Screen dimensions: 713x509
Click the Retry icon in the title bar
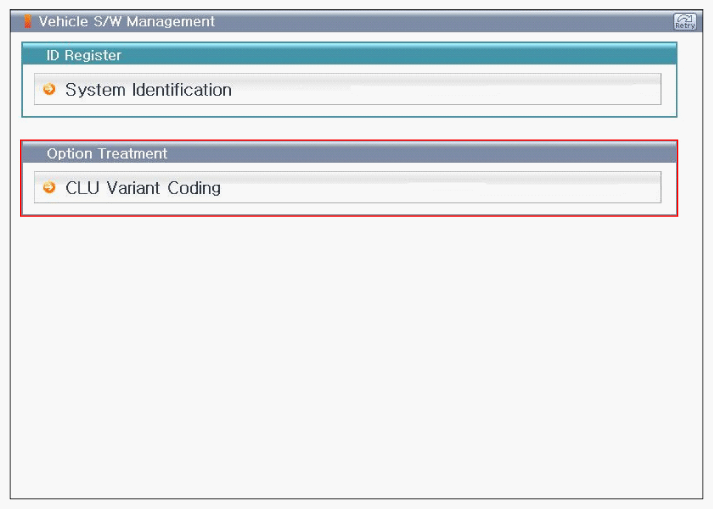(685, 21)
